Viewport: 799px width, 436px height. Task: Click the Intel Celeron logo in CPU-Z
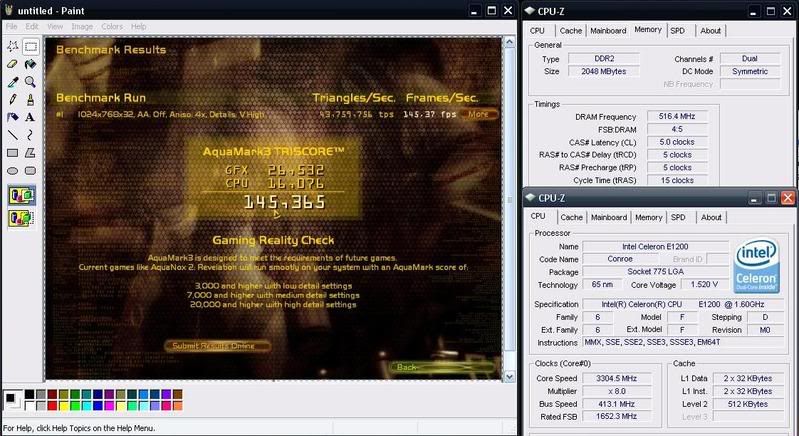756,266
